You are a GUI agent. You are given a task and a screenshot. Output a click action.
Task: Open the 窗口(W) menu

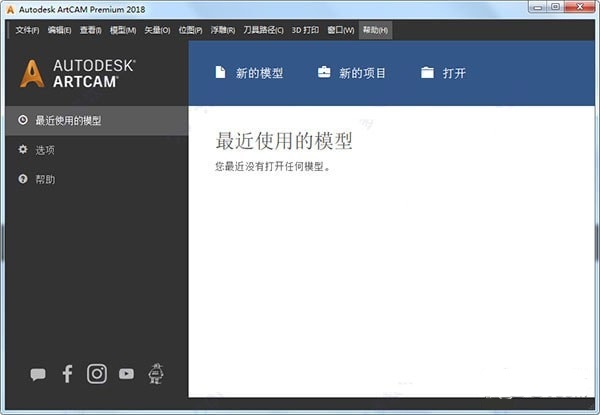[341, 30]
